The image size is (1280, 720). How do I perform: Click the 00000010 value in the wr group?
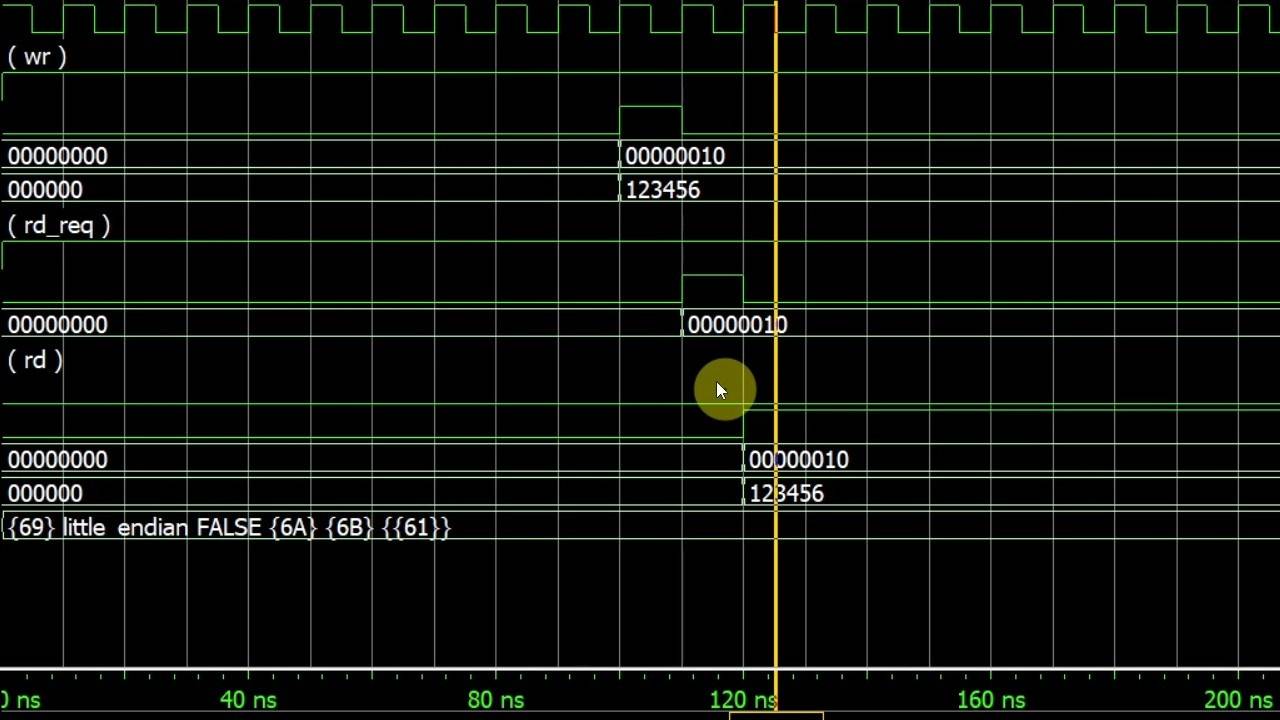(675, 156)
